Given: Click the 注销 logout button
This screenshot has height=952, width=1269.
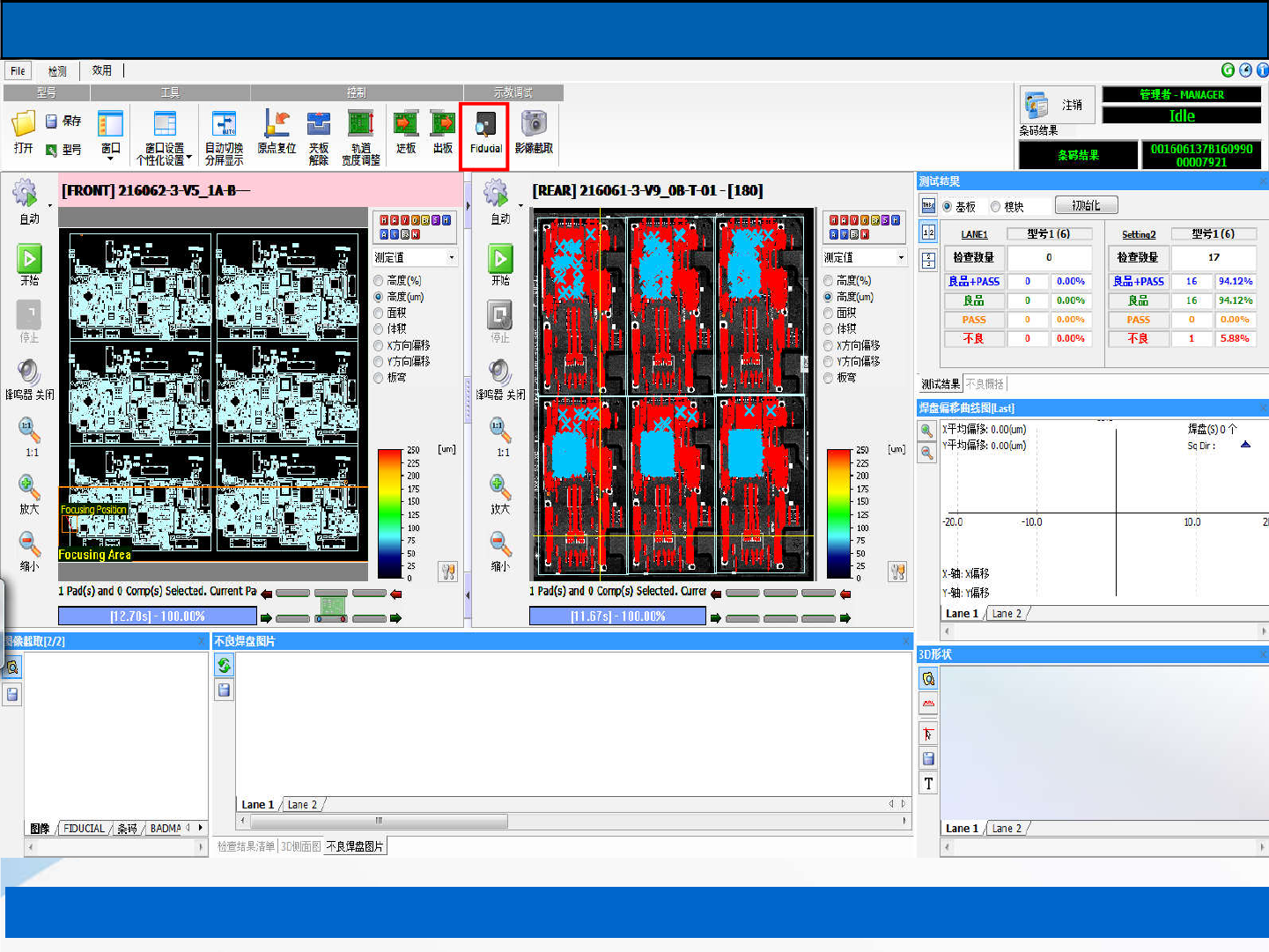Looking at the screenshot, I should tap(1058, 106).
